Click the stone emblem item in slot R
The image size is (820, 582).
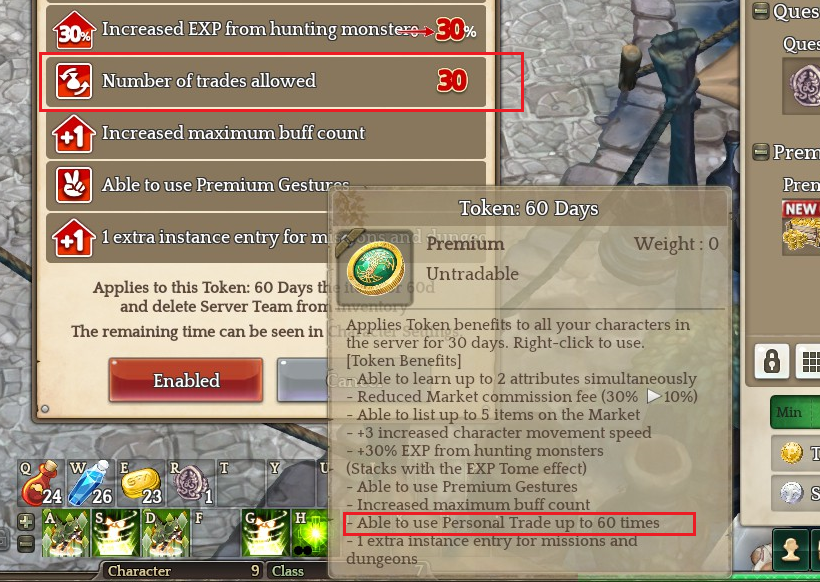[190, 482]
